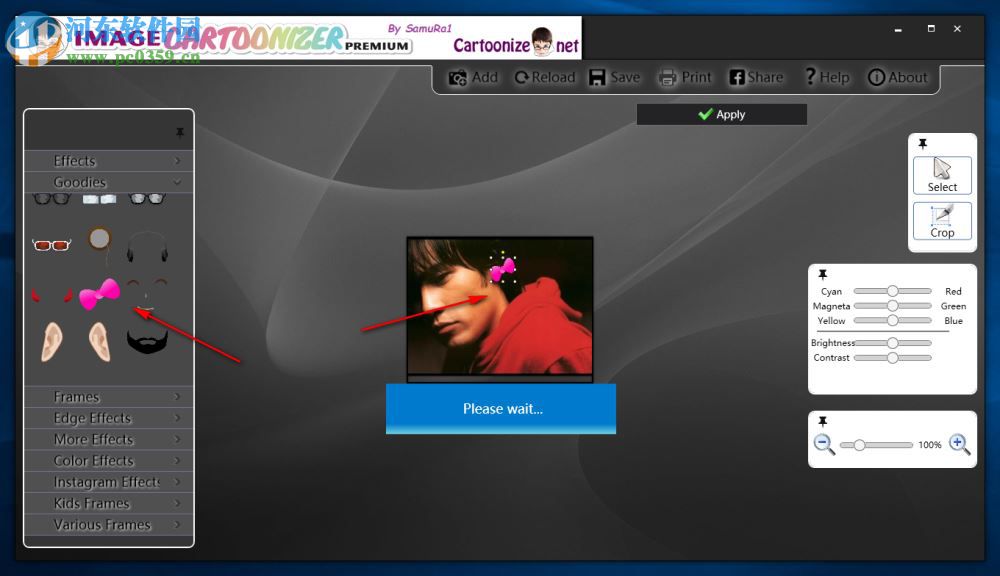Activate the Crop tool
Image resolution: width=1000 pixels, height=576 pixels.
tap(942, 221)
